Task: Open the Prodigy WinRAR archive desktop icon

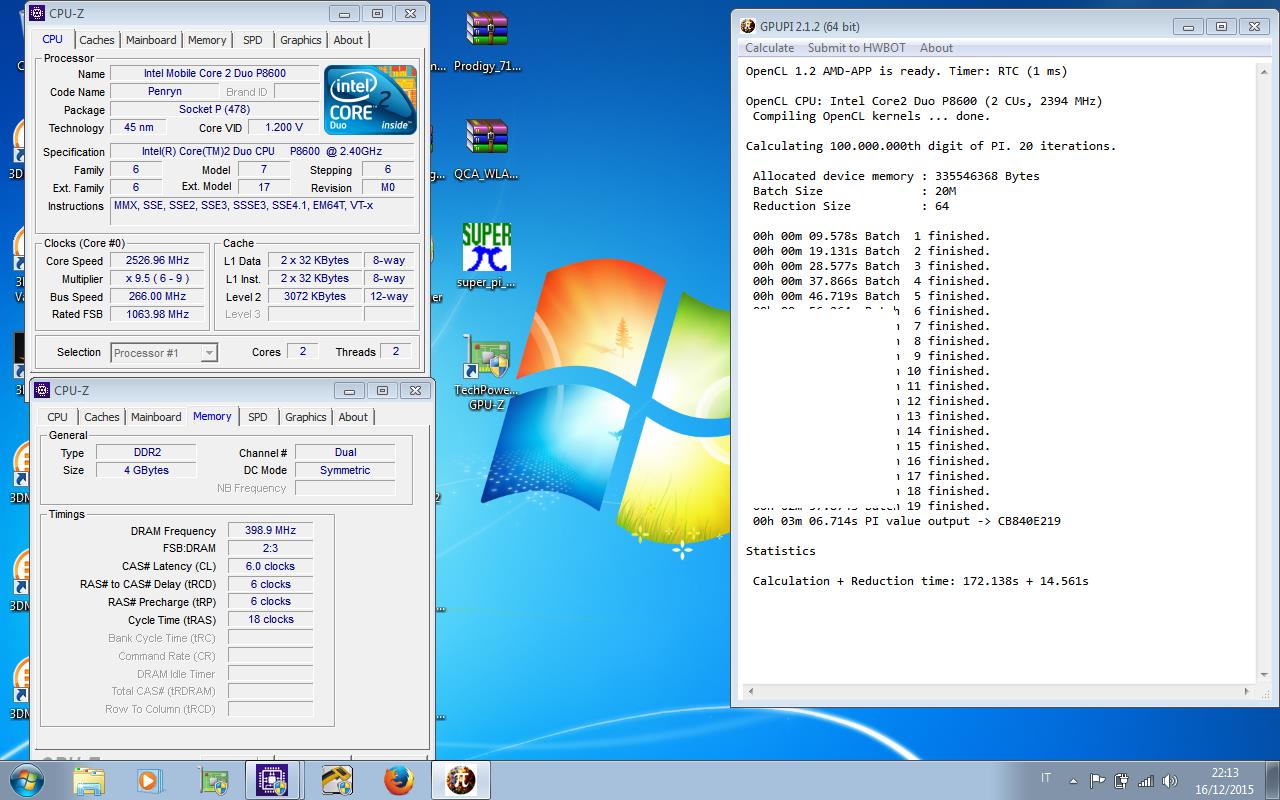Action: [487, 42]
